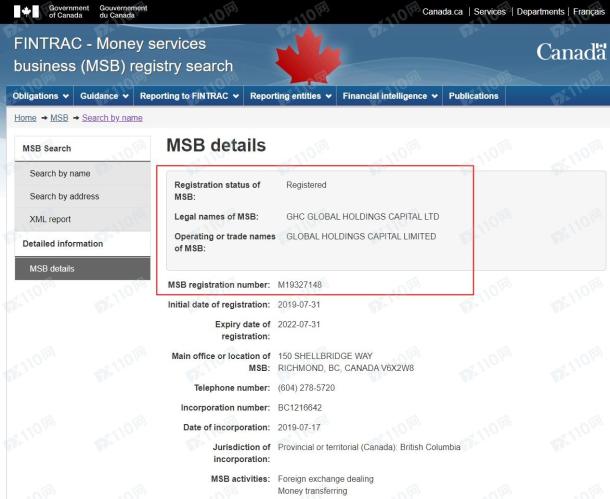Click the FINTRAC registry search title
Viewport: 610px width, 499px height.
(x=123, y=55)
